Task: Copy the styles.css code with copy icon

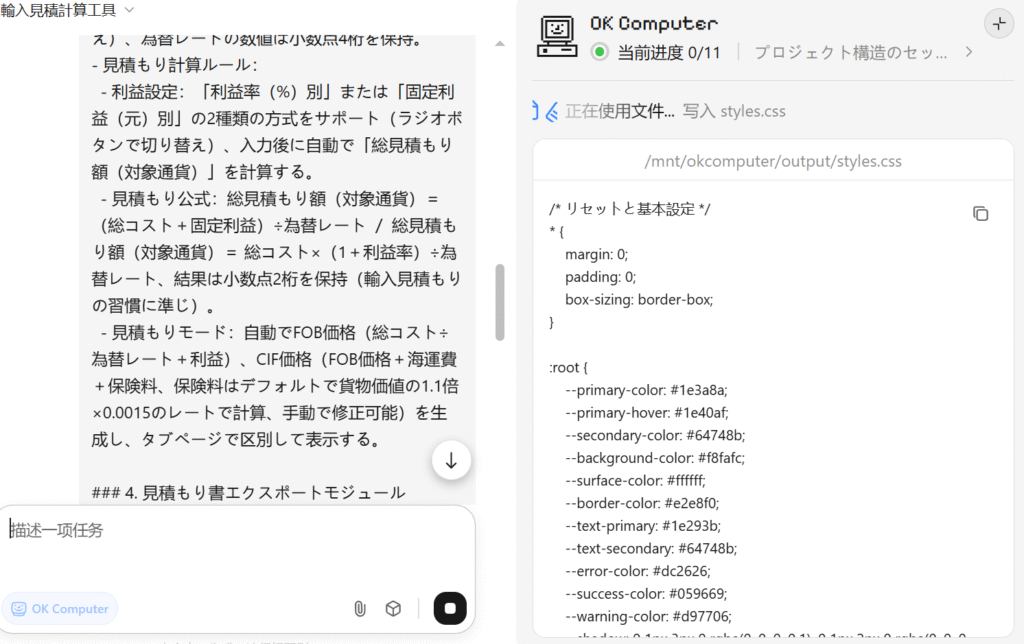Action: 981,214
